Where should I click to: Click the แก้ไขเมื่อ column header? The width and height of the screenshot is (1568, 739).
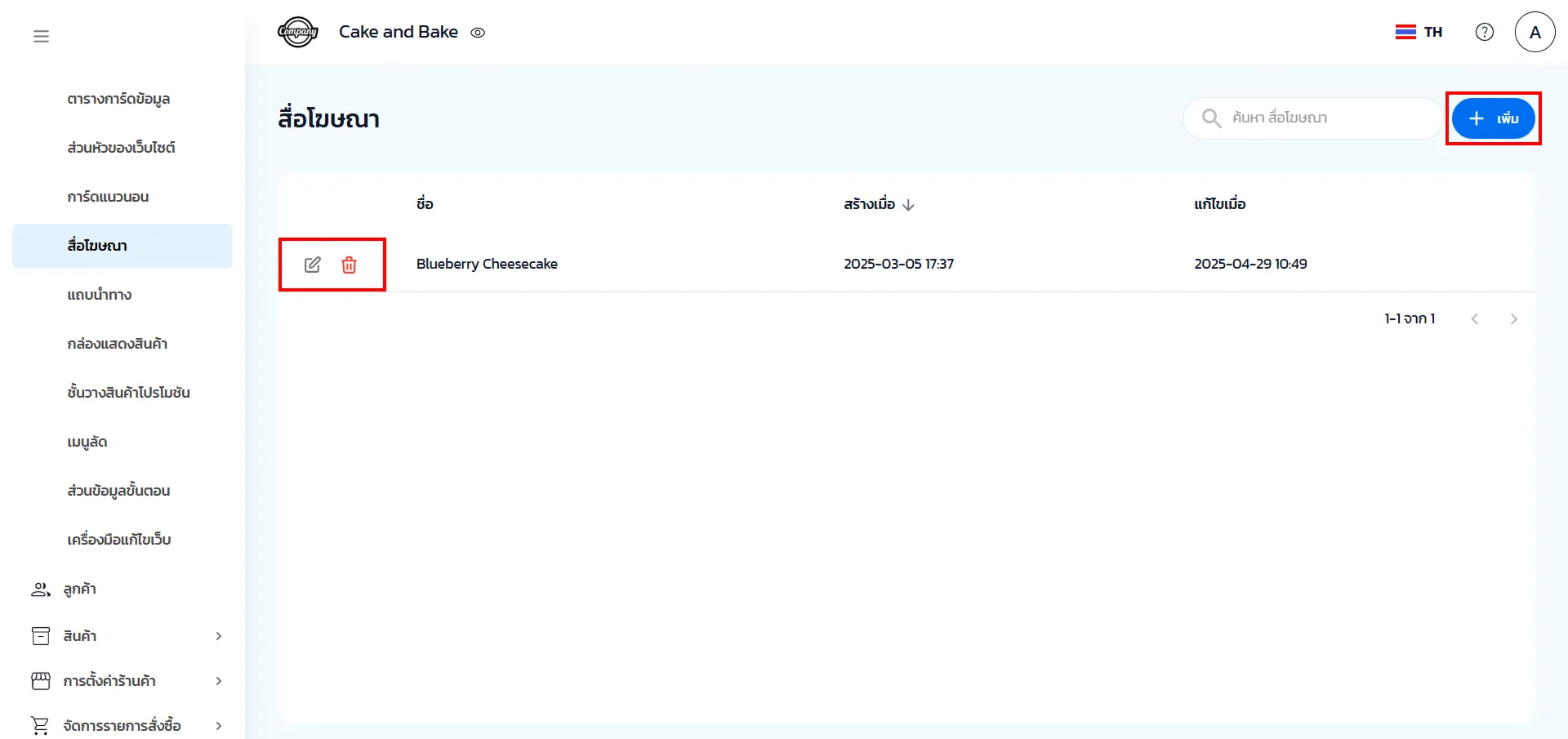tap(1219, 204)
